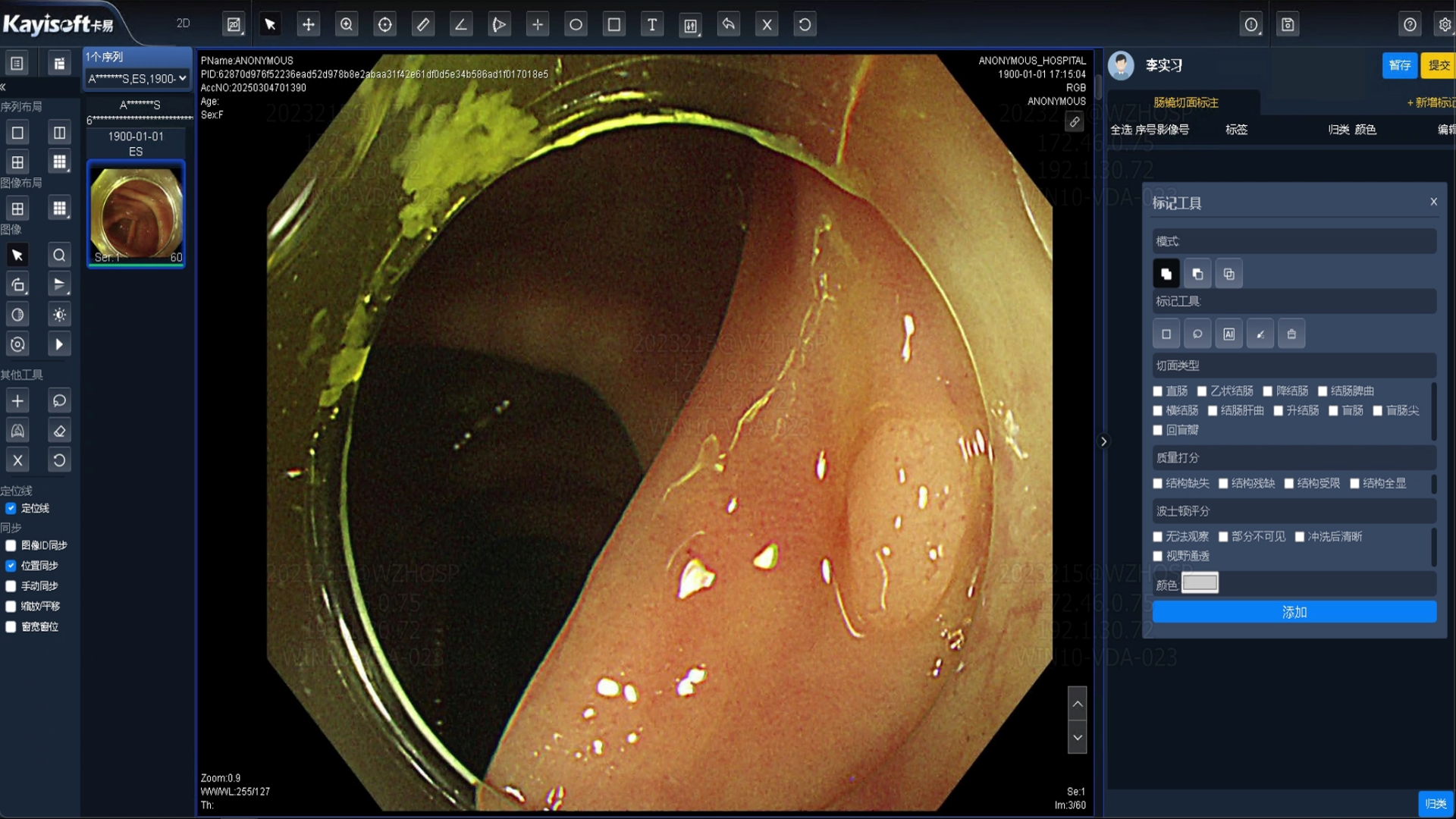Screen dimensions: 1456x819
Task: Toggle the 位置同步 checkbox
Action: click(11, 565)
